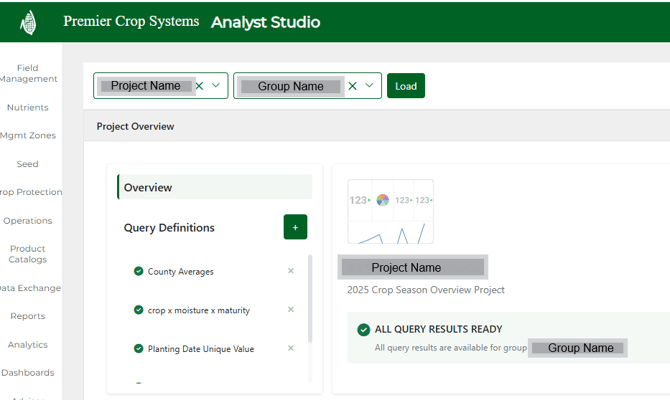Expand the Group Name dropdown chevron
The width and height of the screenshot is (670, 400).
click(369, 86)
